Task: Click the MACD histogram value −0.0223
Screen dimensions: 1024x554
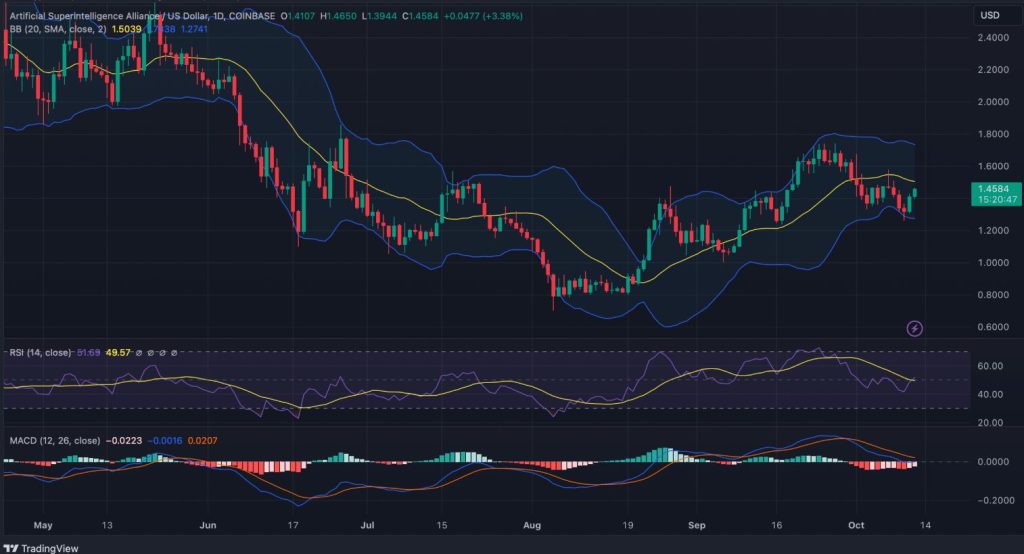Action: [123, 440]
